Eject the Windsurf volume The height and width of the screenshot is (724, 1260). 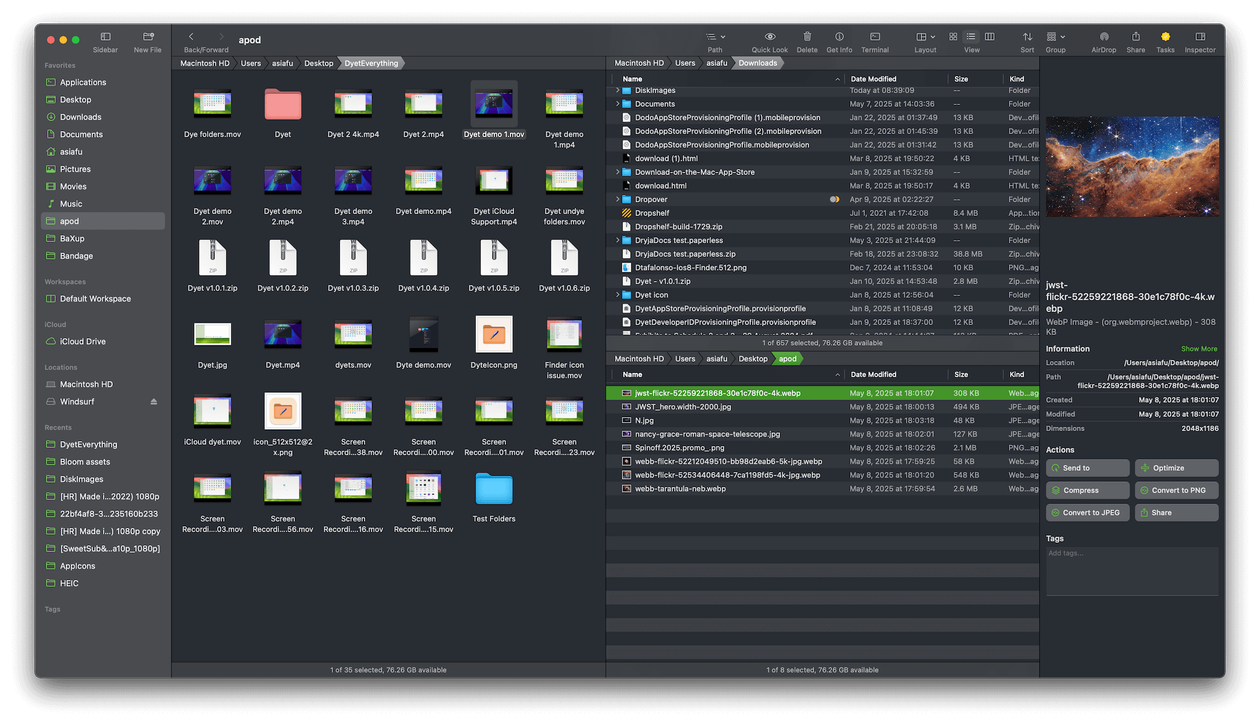click(x=154, y=402)
